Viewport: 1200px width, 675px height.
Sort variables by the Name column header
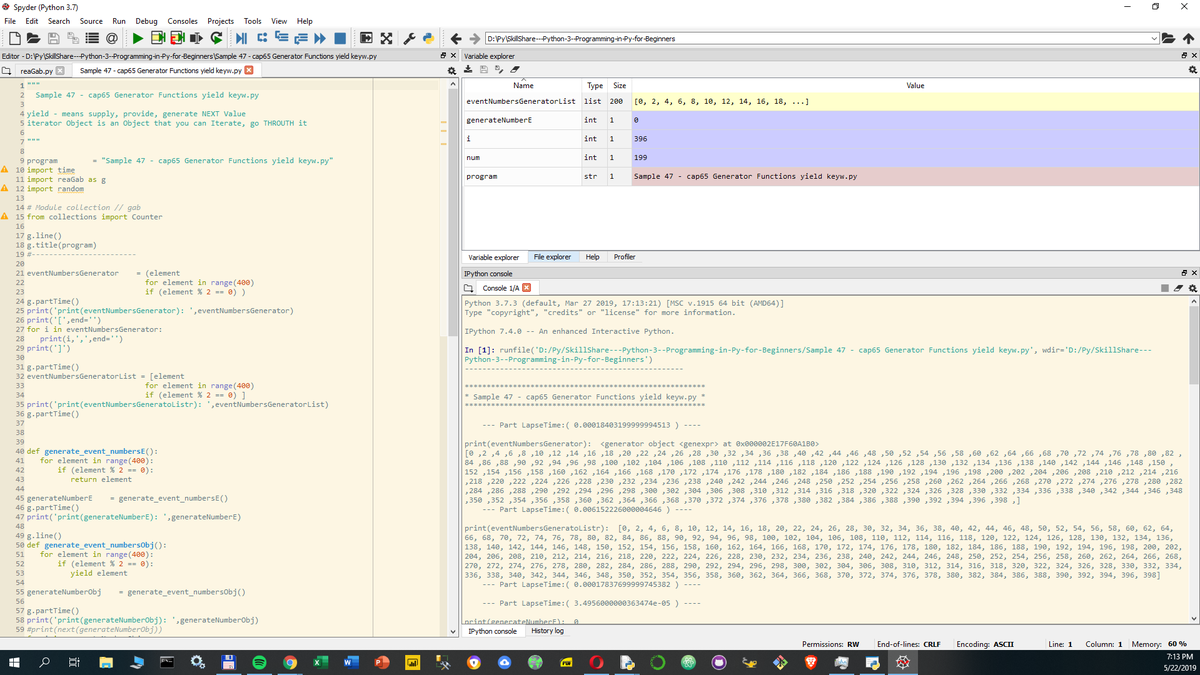(x=522, y=86)
